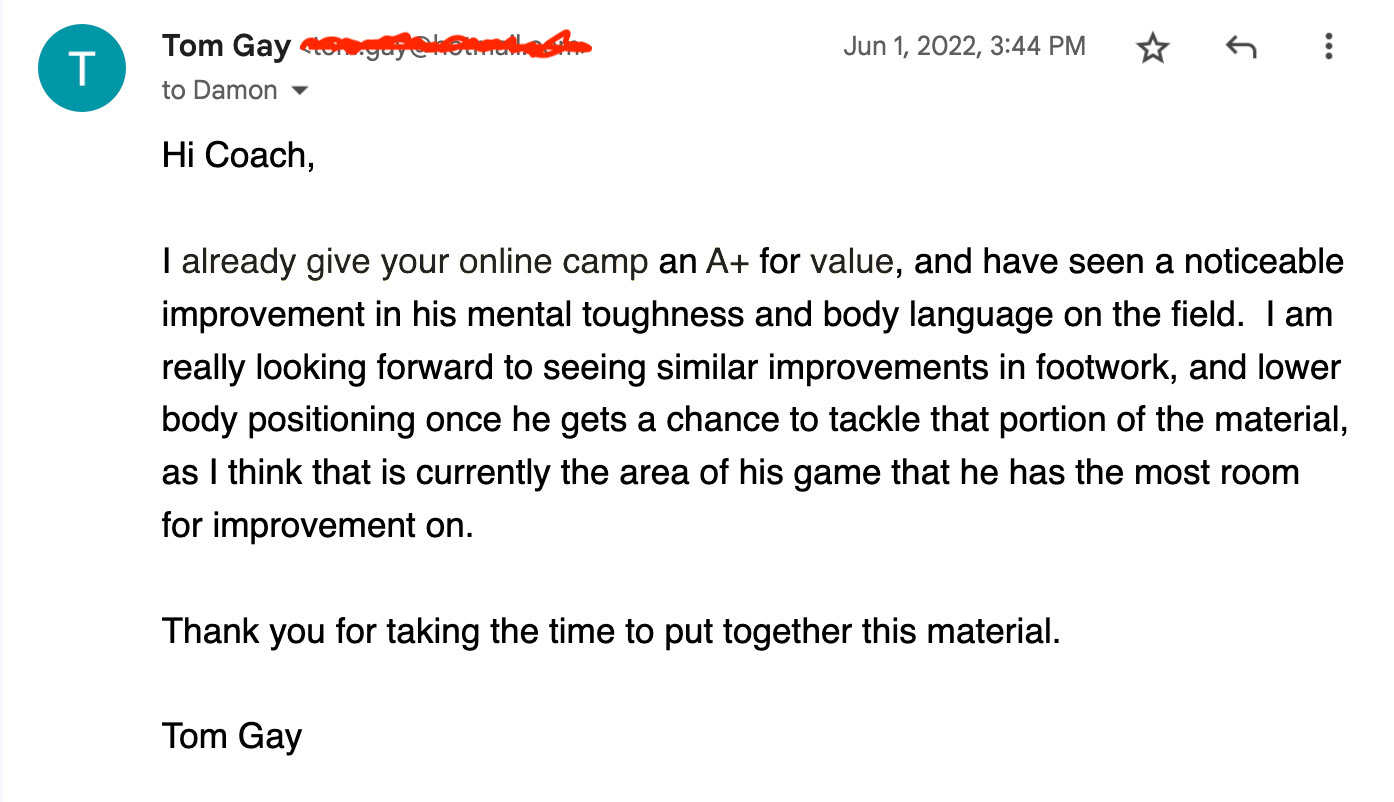Click the 'Tom Gay' signature at the bottom
The image size is (1394, 802).
point(231,737)
